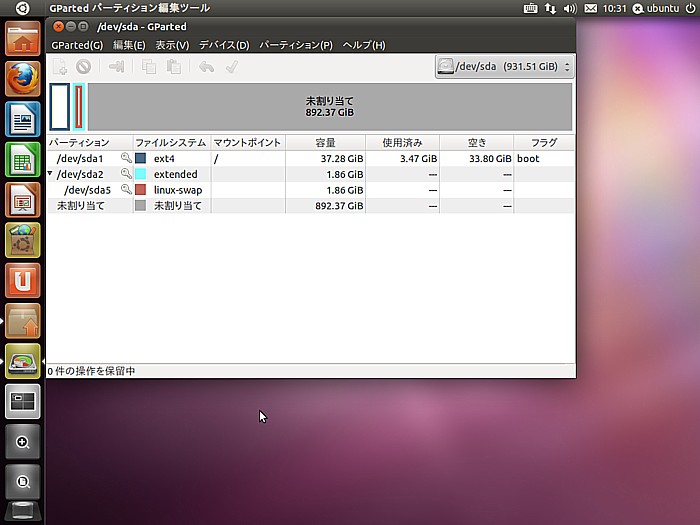700x525 pixels.
Task: Sort by the ファイルシステム column header
Action: [x=172, y=143]
